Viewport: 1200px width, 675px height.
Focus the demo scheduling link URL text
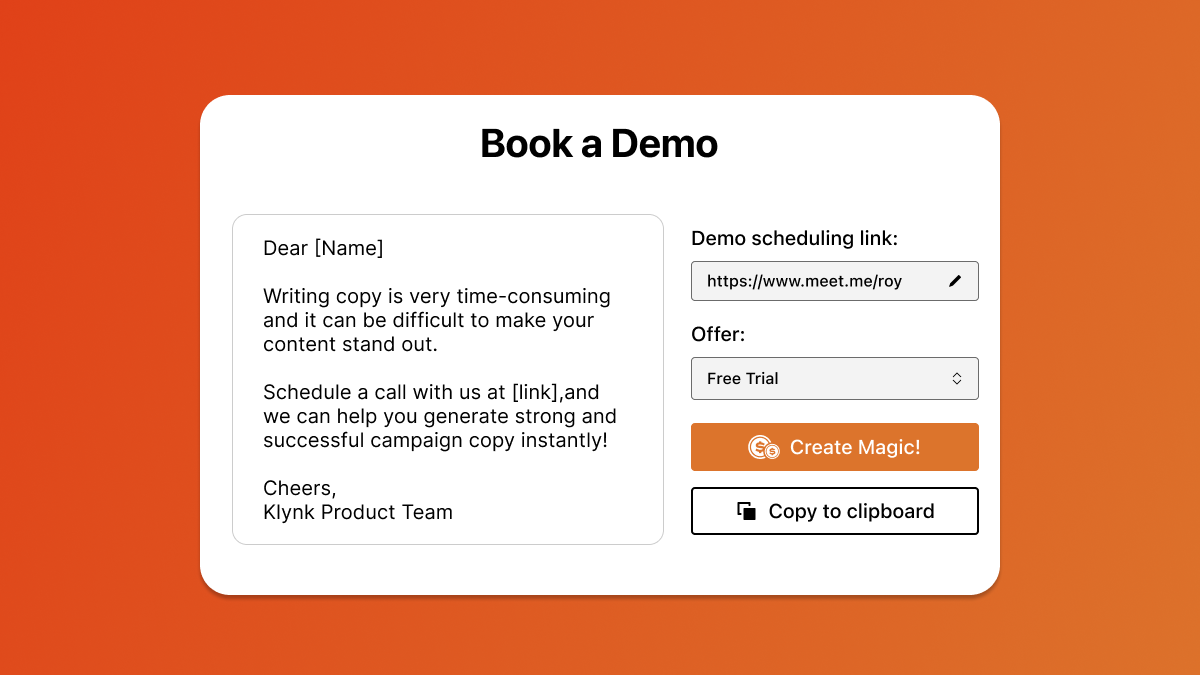804,281
